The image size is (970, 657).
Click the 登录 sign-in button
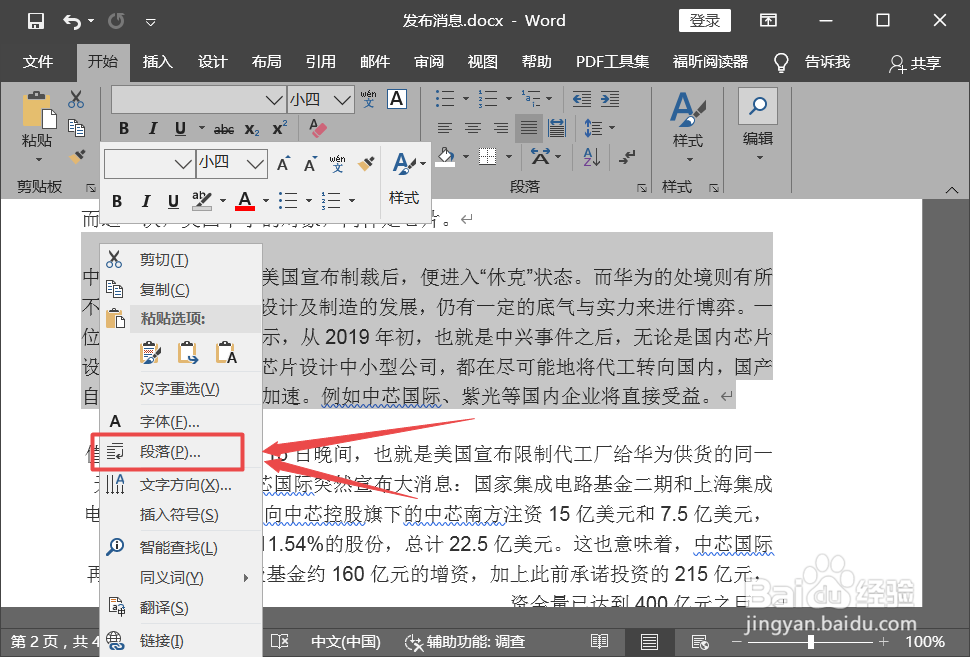pyautogui.click(x=705, y=20)
